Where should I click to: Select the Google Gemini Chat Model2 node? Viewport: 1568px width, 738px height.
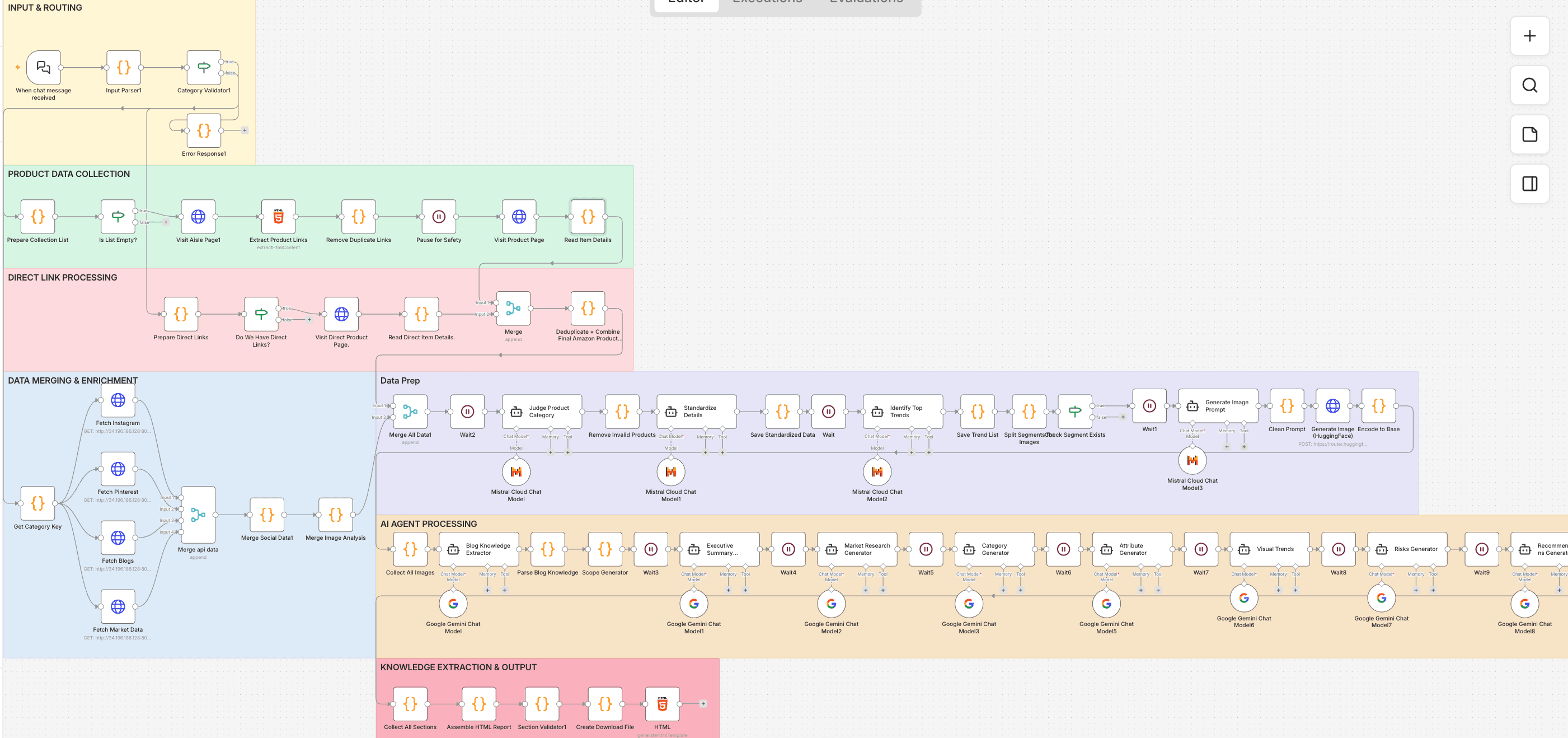point(832,604)
